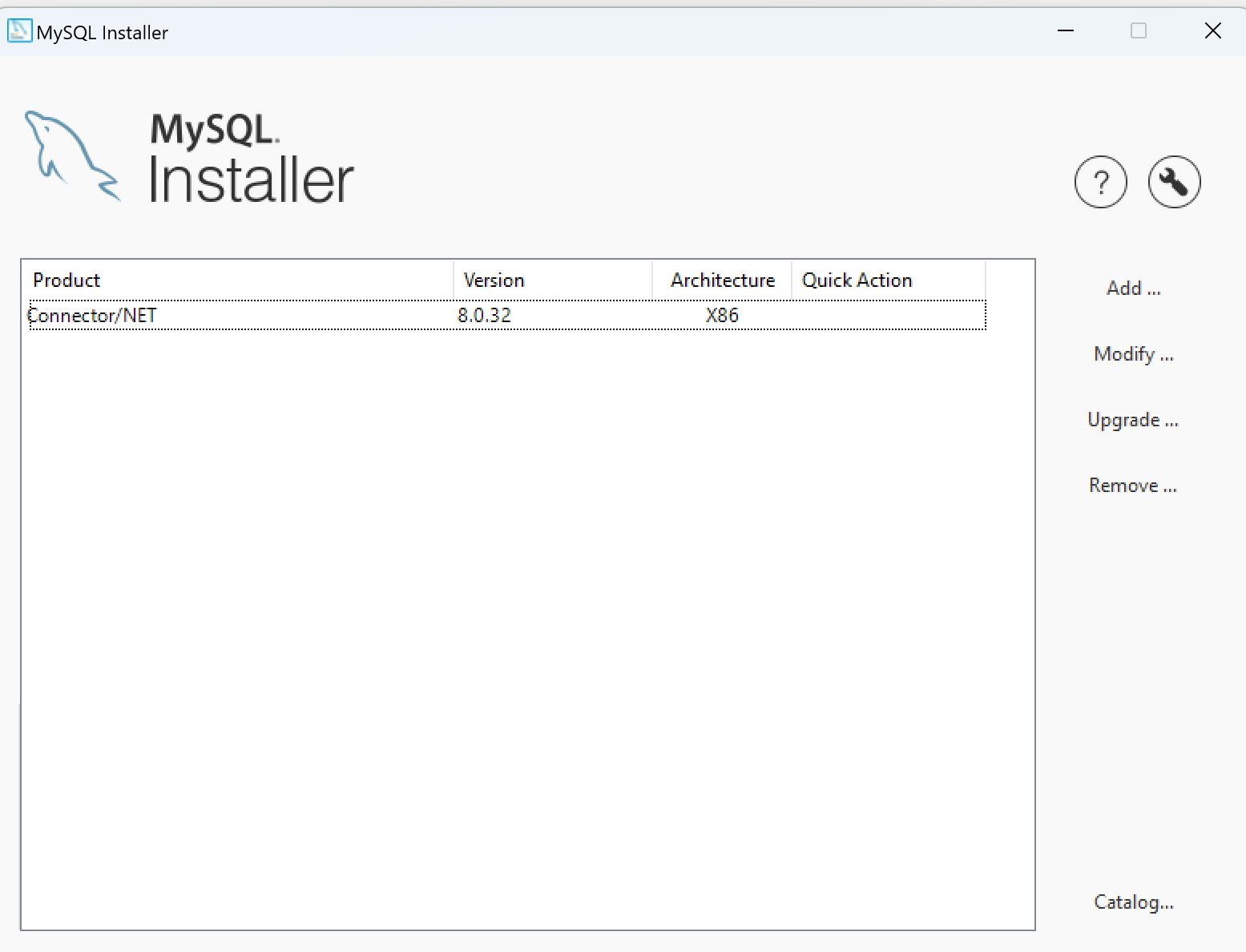
Task: Open the wrench settings icon
Action: (1174, 182)
